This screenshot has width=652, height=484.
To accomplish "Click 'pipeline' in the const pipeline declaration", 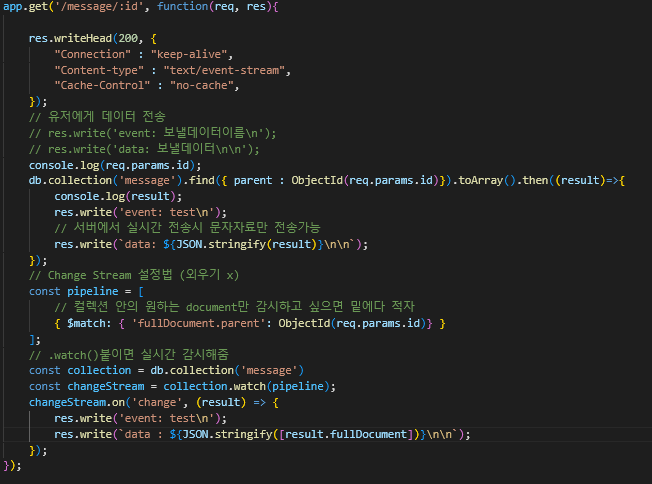I will [x=93, y=291].
